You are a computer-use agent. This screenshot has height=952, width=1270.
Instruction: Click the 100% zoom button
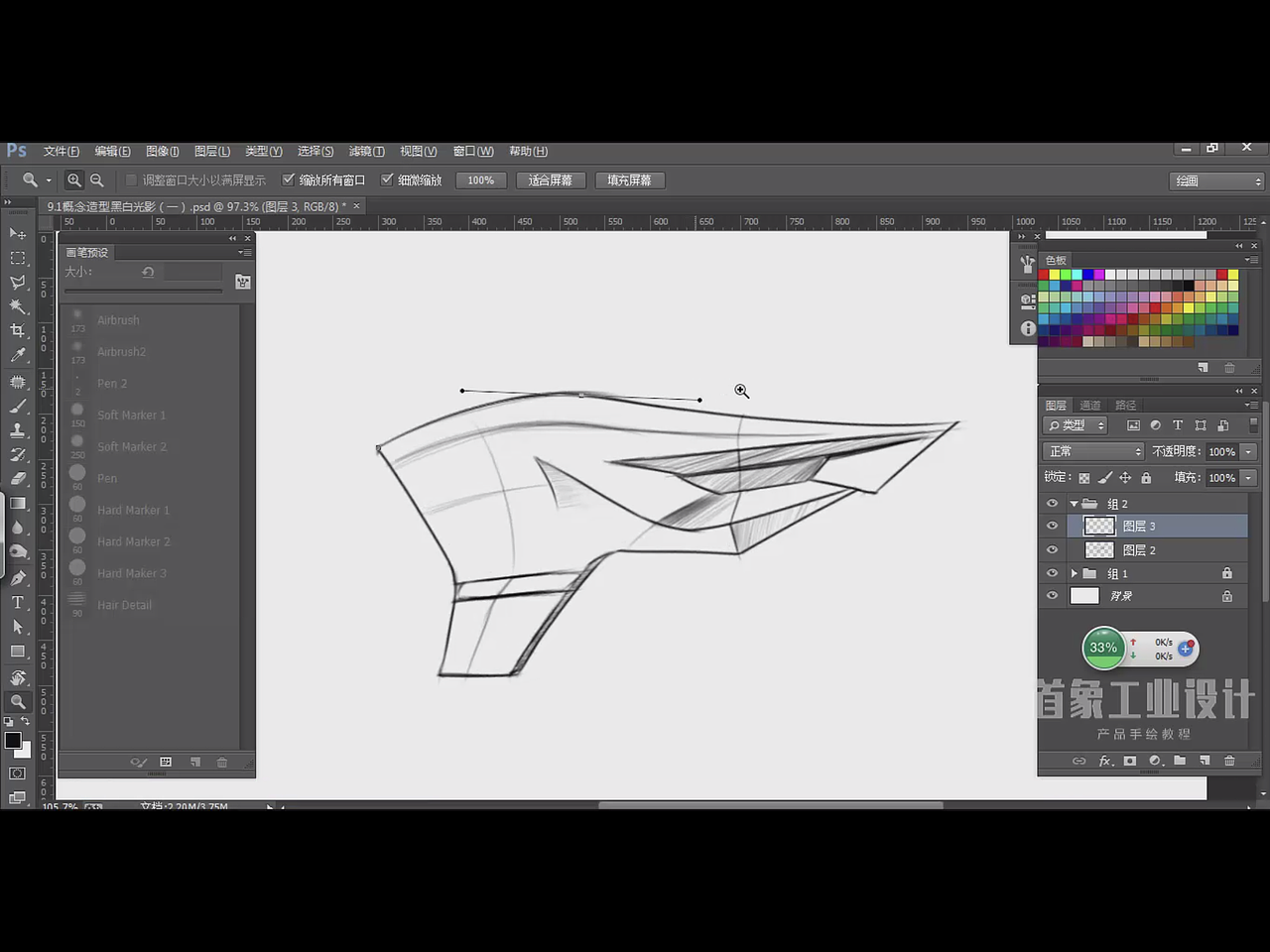tap(481, 180)
